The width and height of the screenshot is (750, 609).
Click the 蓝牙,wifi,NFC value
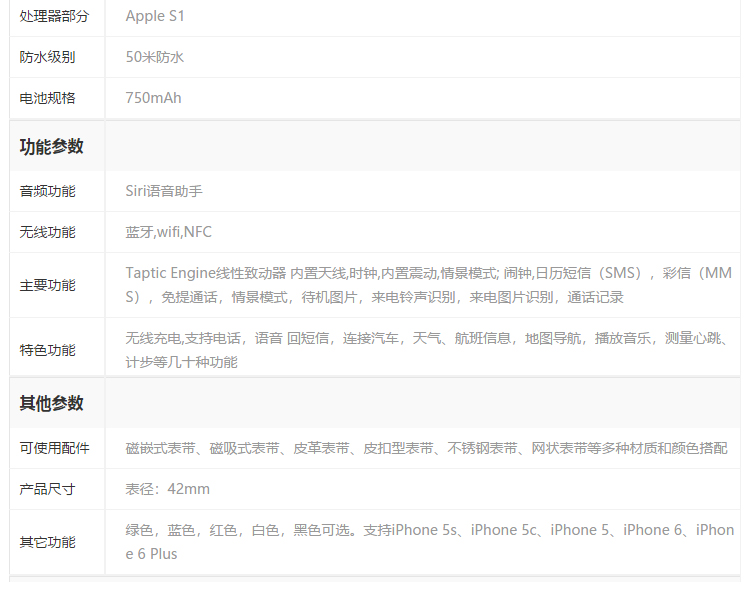tap(168, 233)
